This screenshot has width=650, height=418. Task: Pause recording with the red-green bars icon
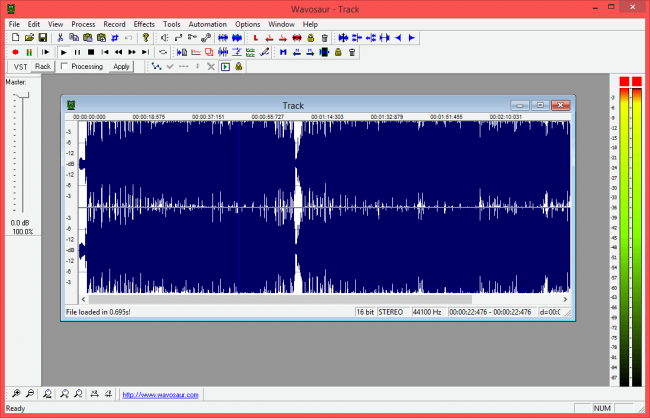point(29,52)
